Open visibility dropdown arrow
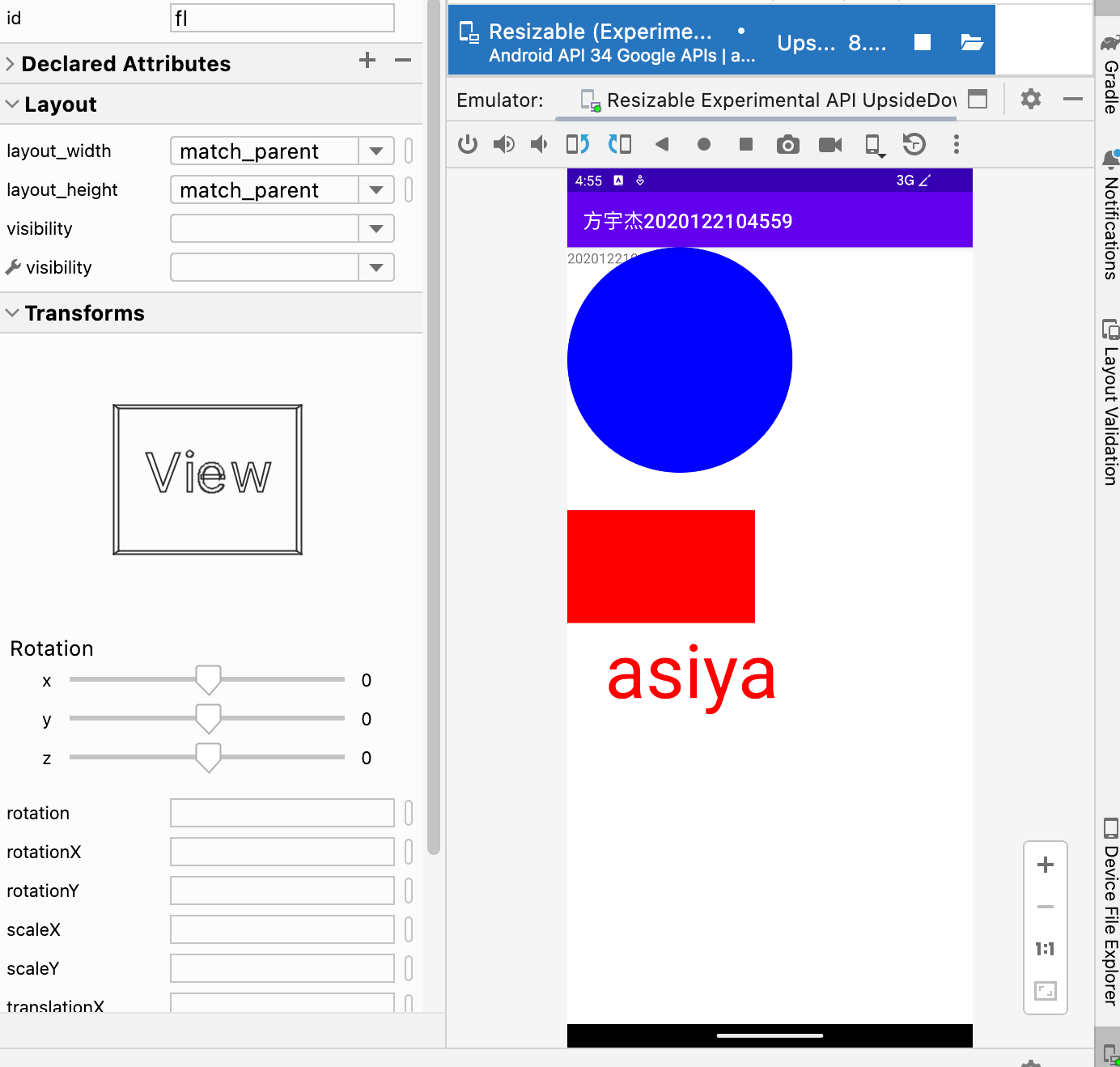The height and width of the screenshot is (1067, 1120). 376,229
